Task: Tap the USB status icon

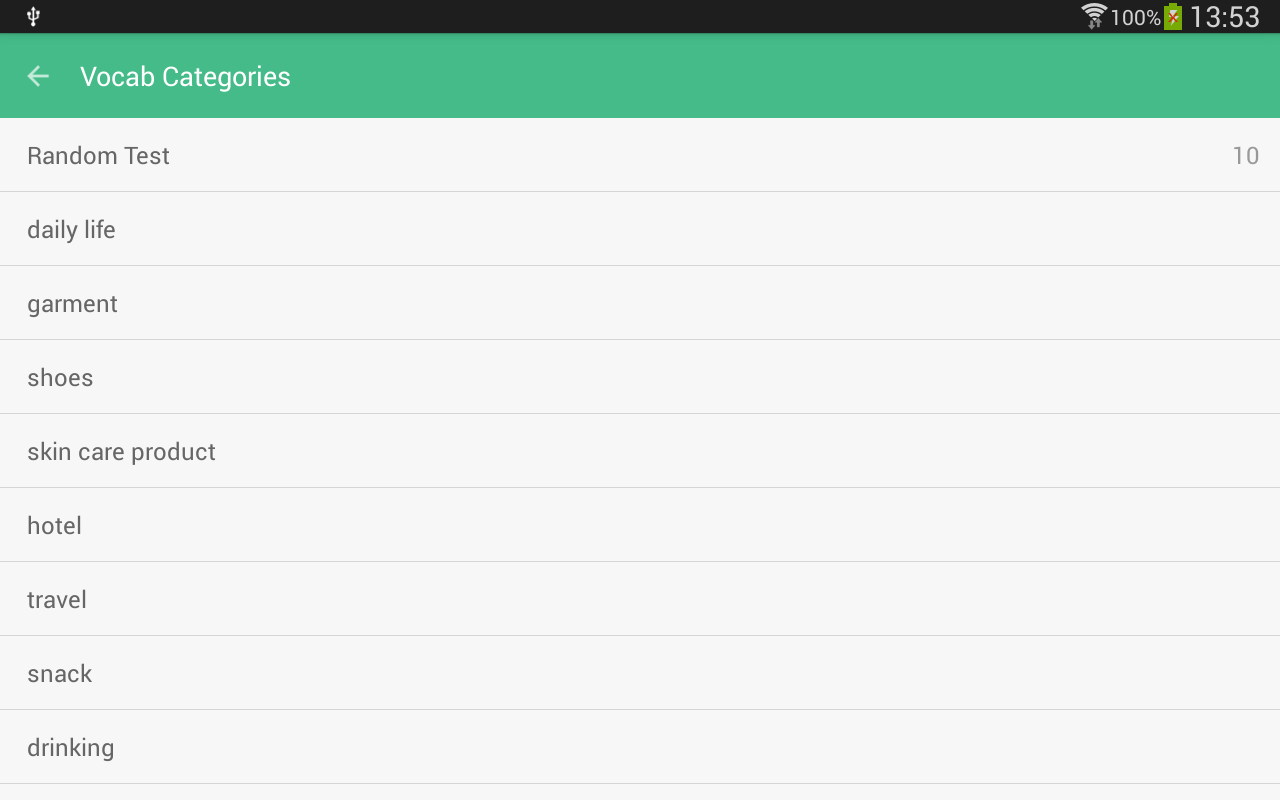Action: pyautogui.click(x=33, y=16)
